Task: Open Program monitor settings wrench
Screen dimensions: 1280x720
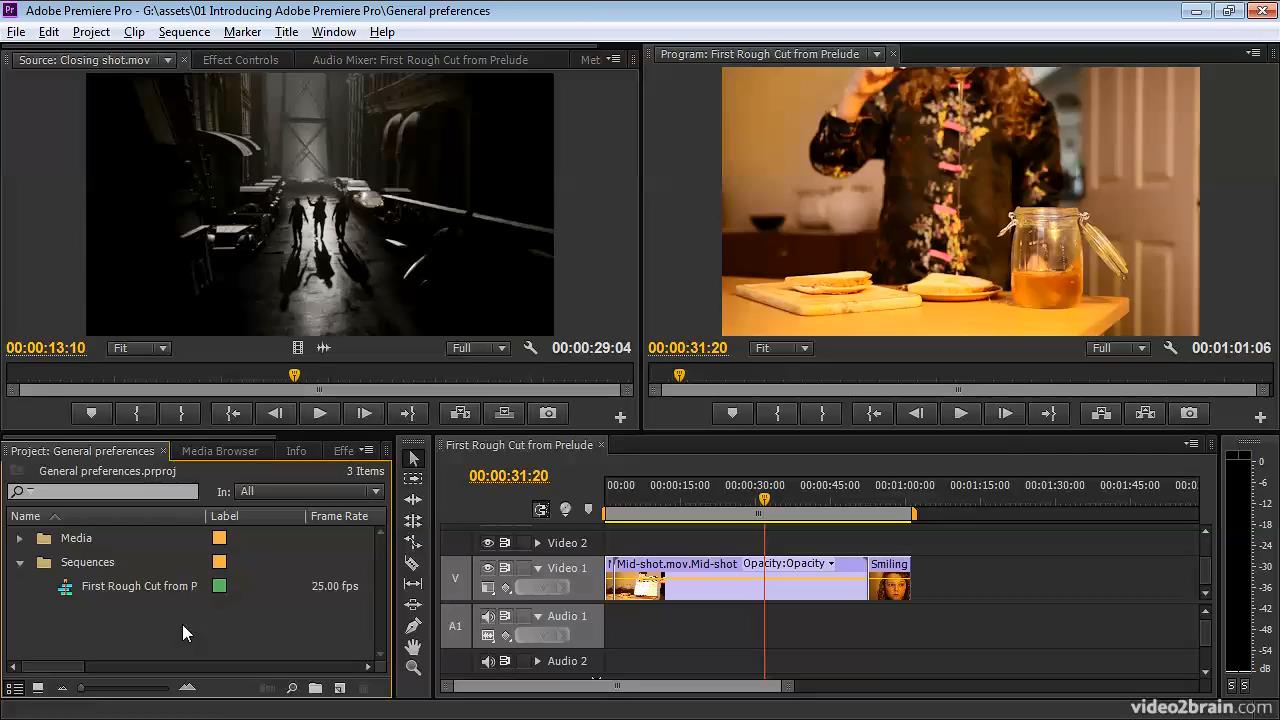Action: 1171,348
